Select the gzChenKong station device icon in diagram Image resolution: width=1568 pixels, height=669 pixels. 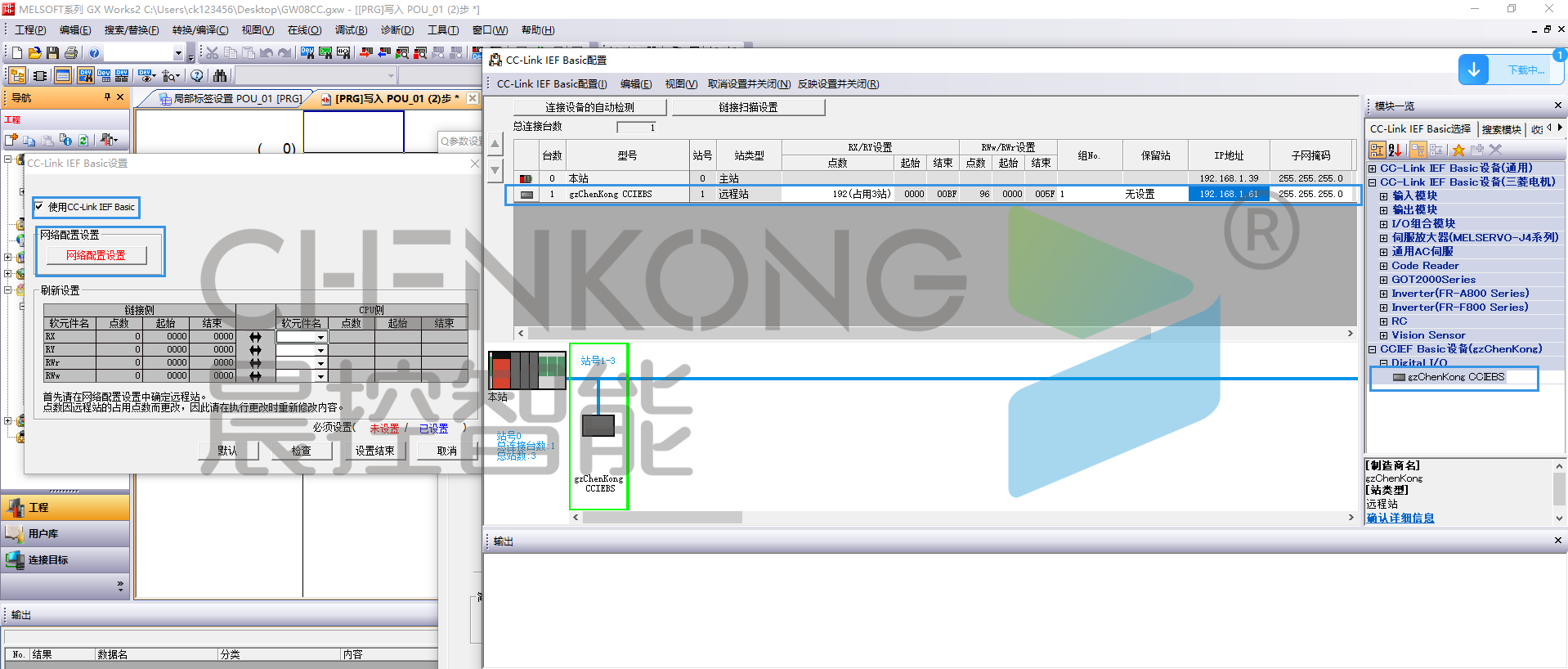click(598, 425)
